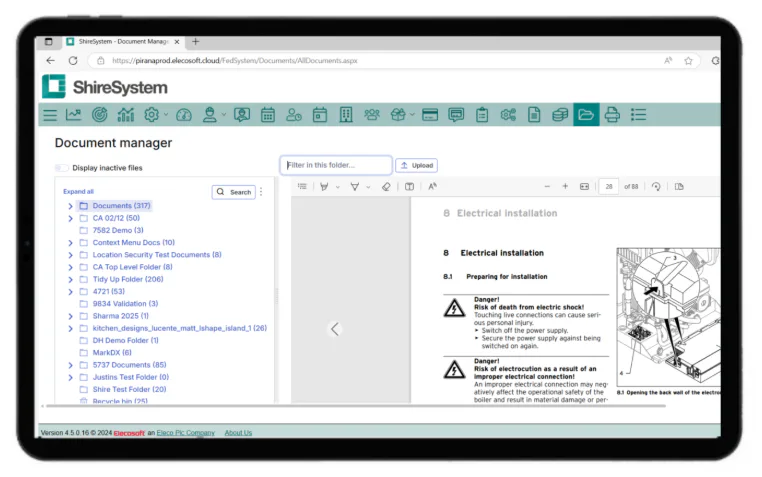Open the building sites icon
This screenshot has height=477, width=762.
(346, 115)
